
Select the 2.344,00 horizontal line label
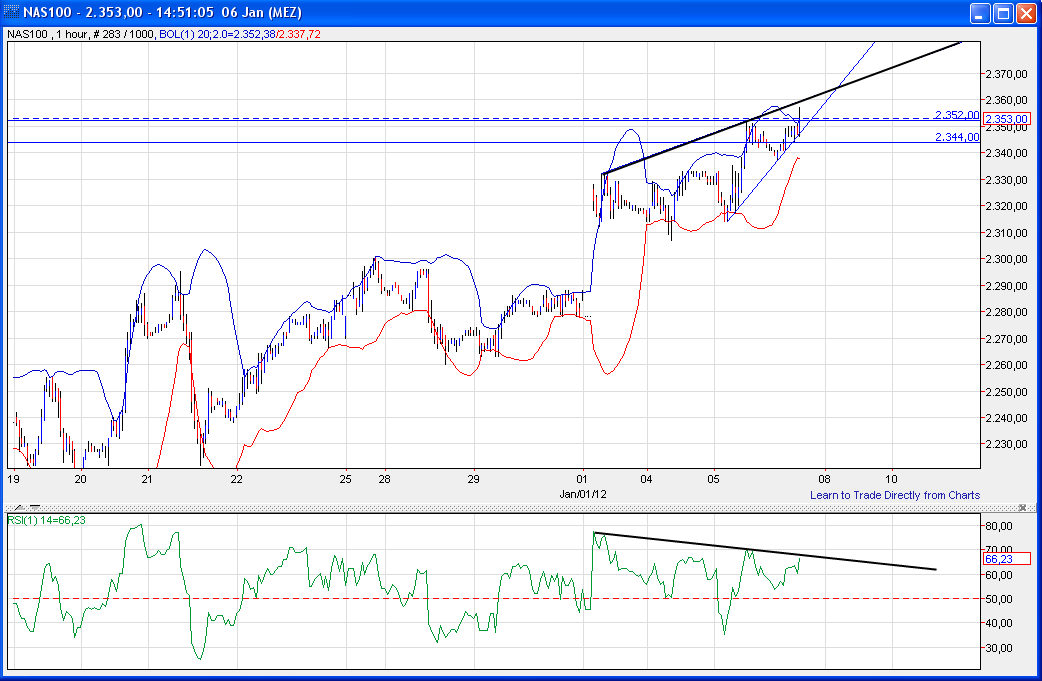[956, 138]
